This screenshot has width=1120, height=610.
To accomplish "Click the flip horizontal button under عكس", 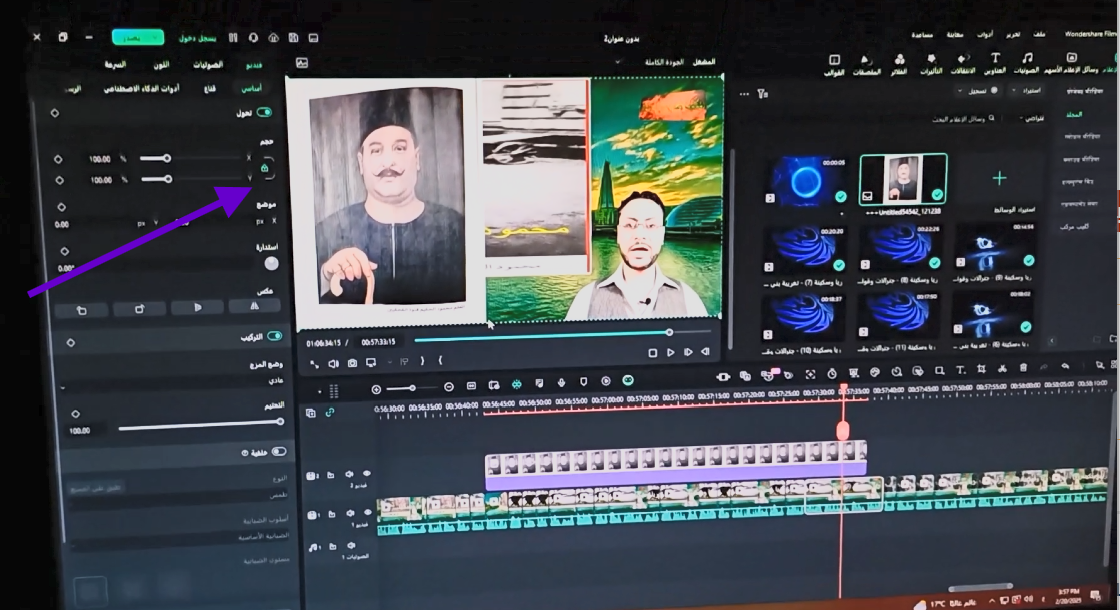I will (254, 306).
